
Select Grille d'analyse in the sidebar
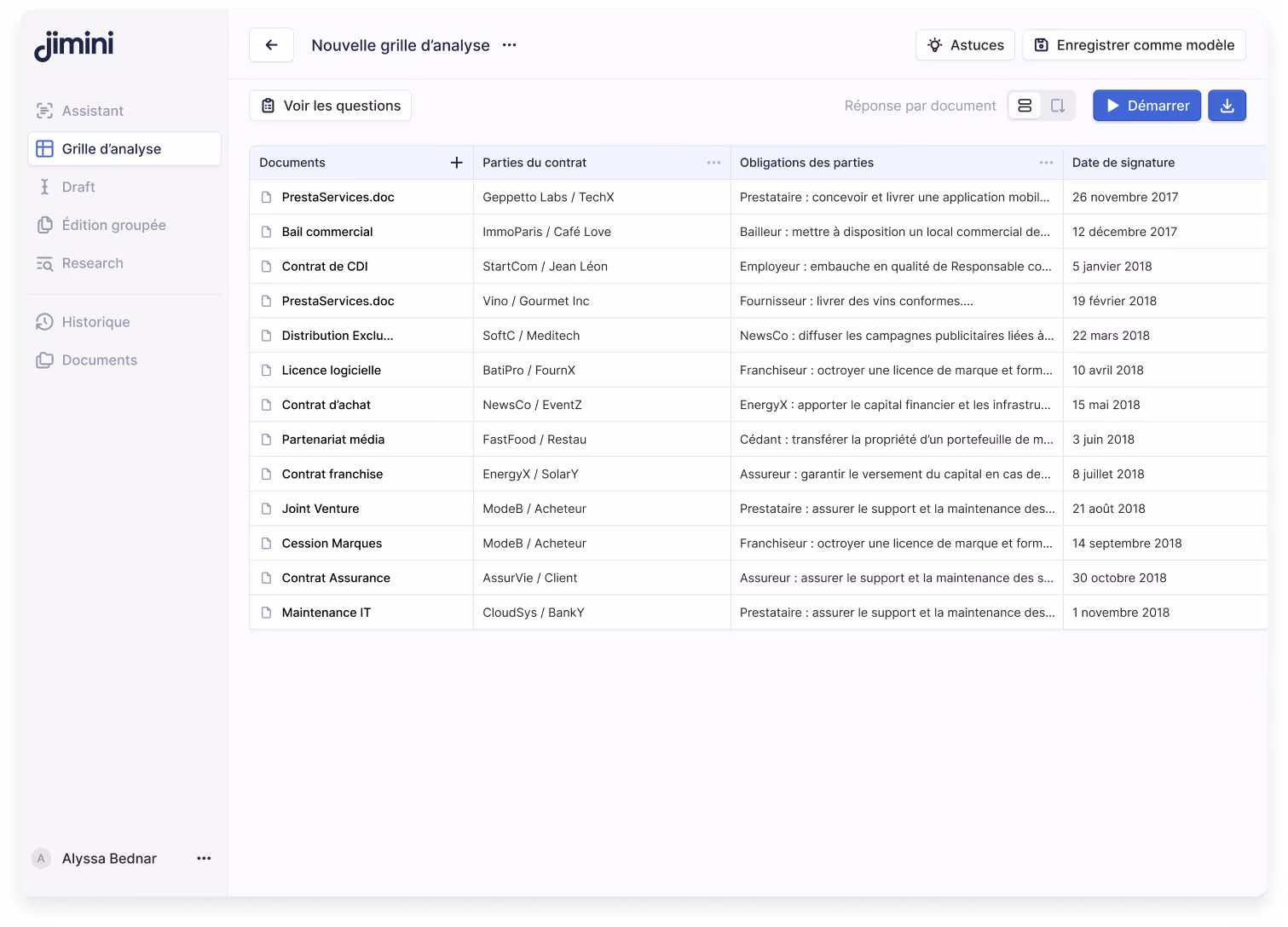43,148
